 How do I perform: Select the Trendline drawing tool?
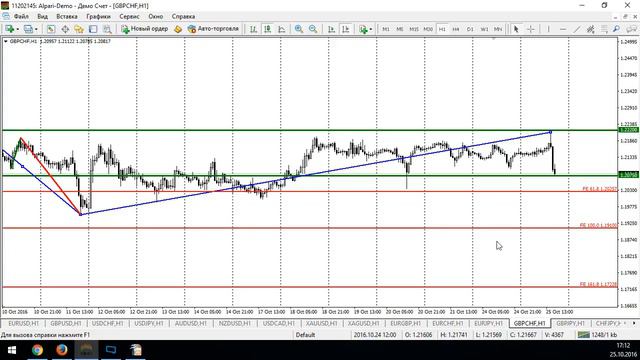(x=577, y=29)
